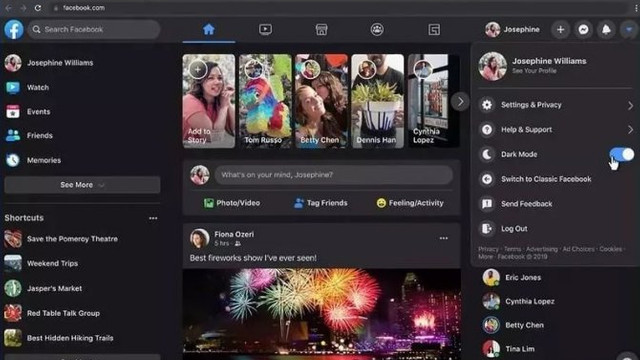640x360 pixels.
Task: Expand Settings & Privacy chevron
Action: (630, 105)
